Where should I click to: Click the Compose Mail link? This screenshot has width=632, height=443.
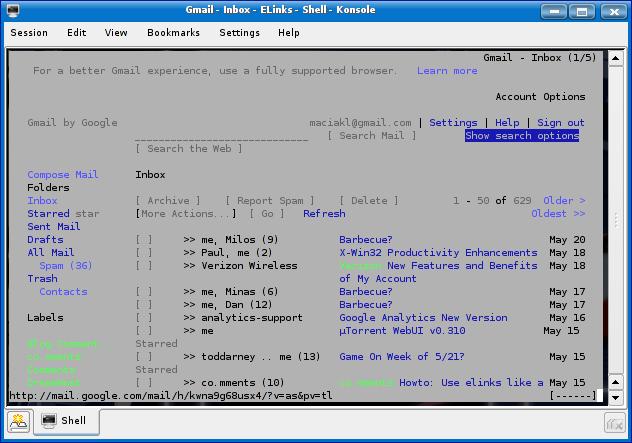click(x=63, y=175)
